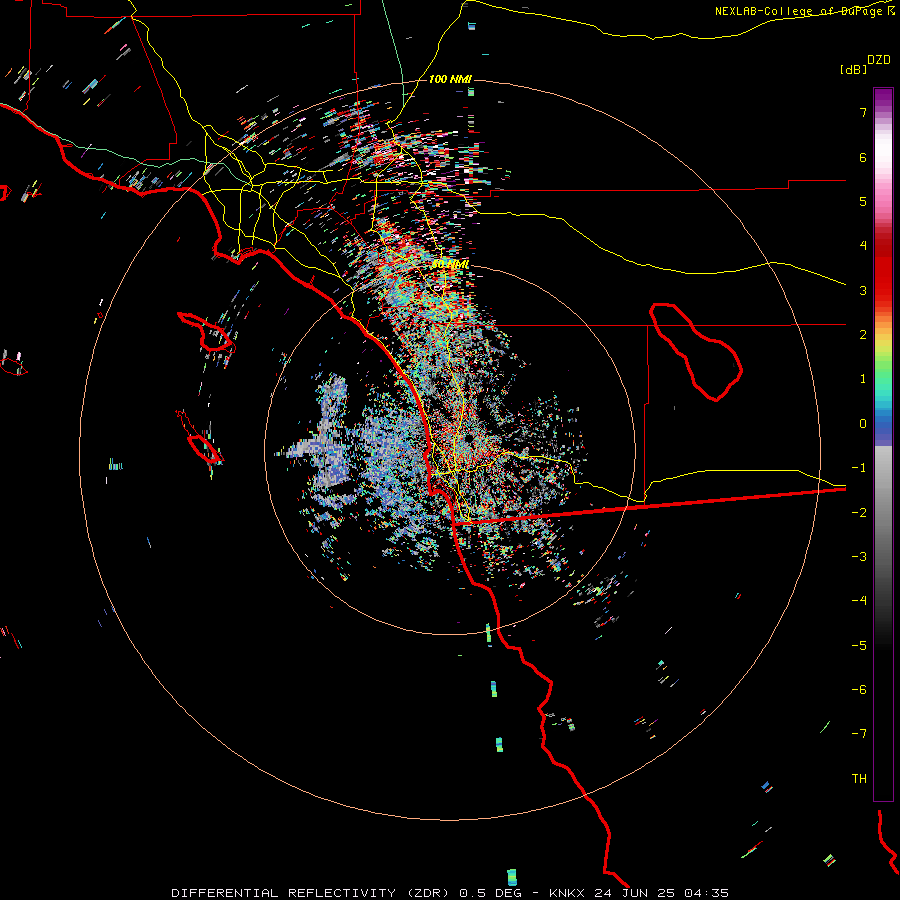
Task: Click the 5 value on color scale
Action: coord(863,201)
